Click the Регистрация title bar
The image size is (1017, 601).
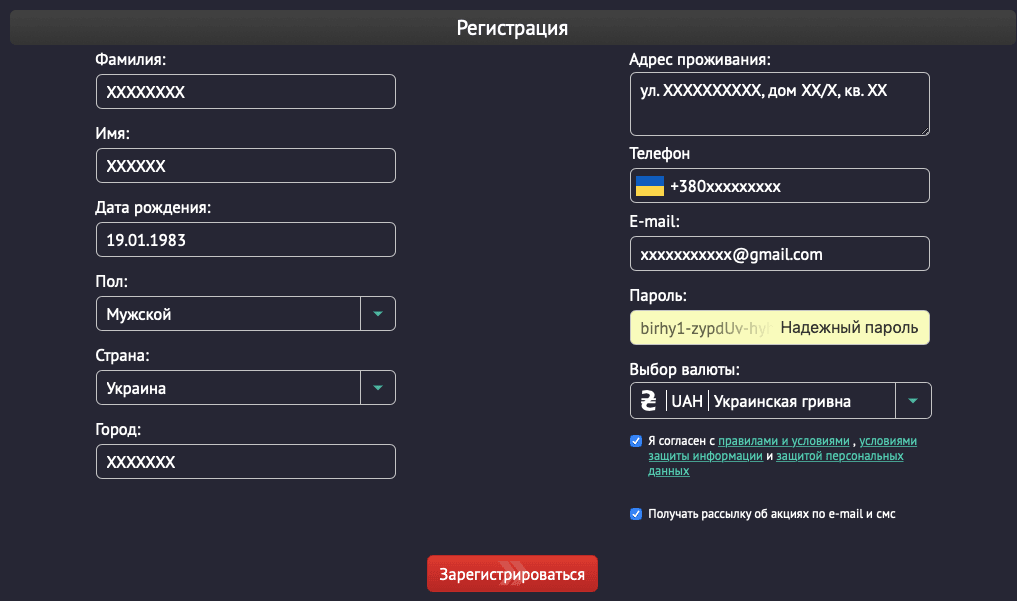coord(512,27)
